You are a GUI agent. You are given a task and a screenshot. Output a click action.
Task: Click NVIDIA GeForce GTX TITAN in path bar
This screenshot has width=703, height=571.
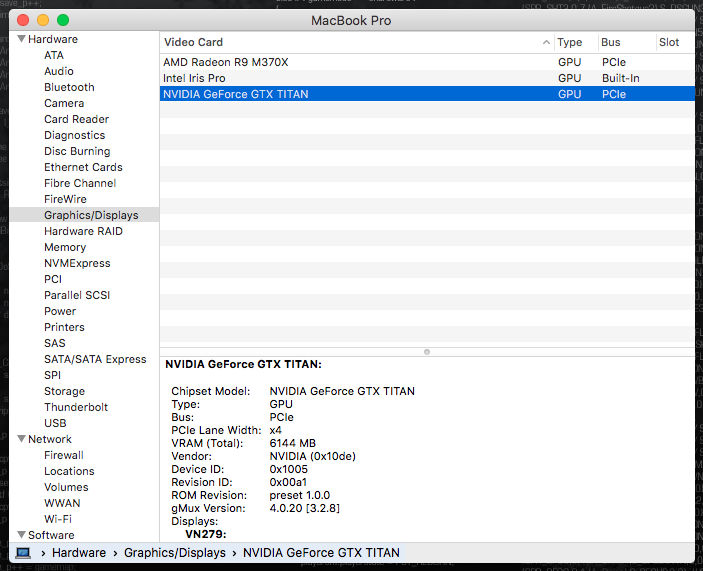[x=321, y=553]
